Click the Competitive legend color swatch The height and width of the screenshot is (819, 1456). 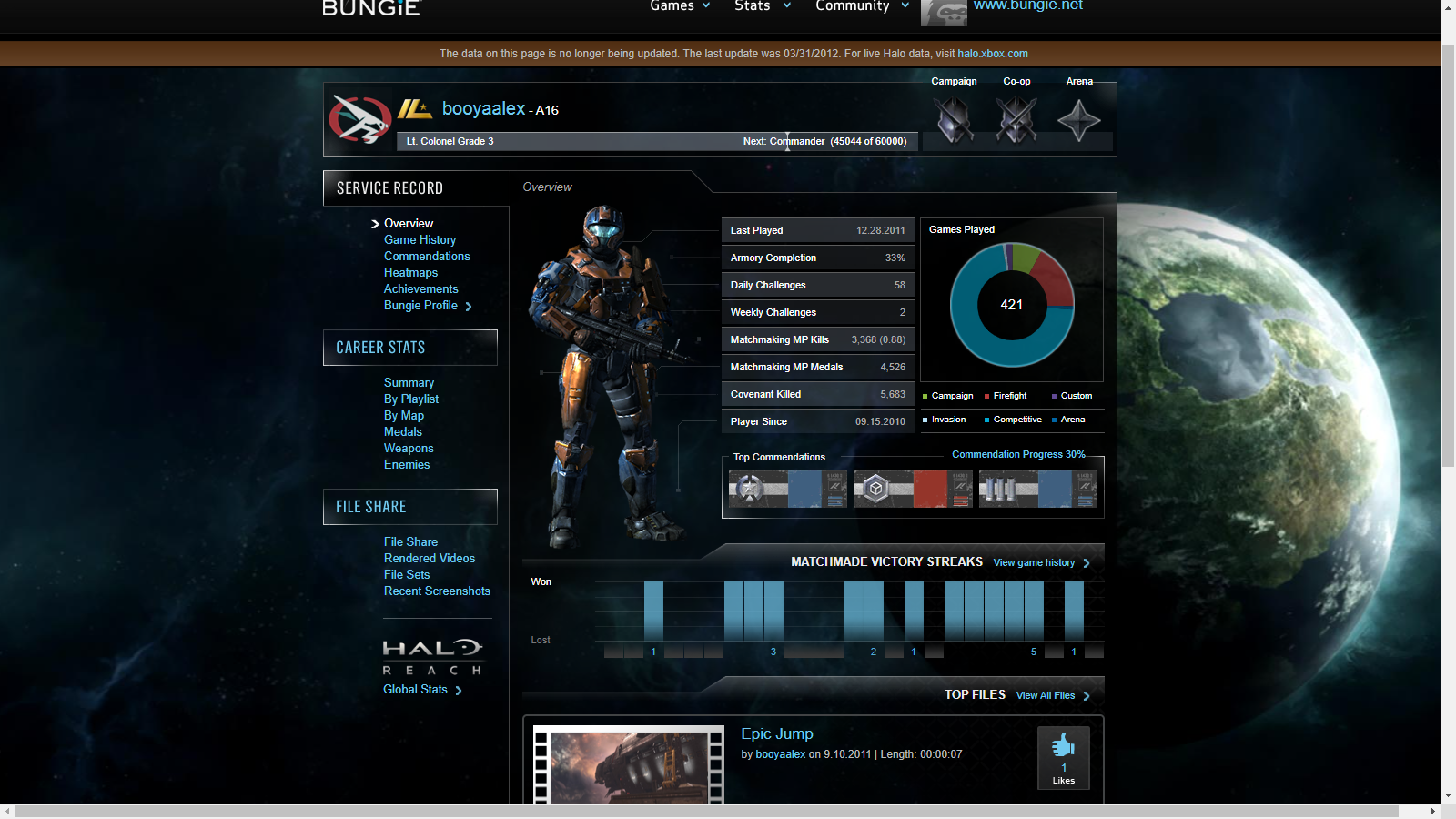coord(986,420)
